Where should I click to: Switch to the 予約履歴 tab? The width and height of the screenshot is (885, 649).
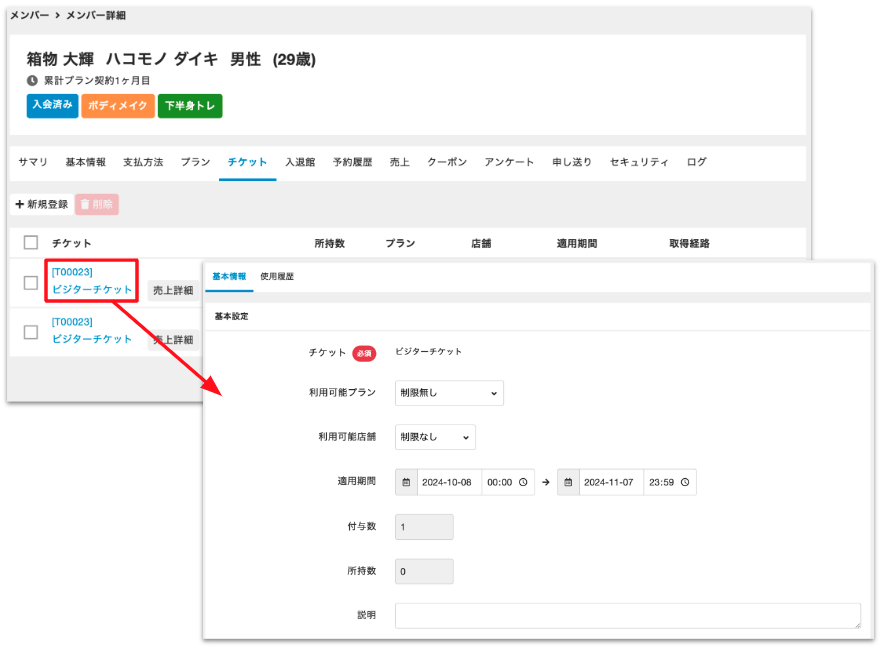352,162
